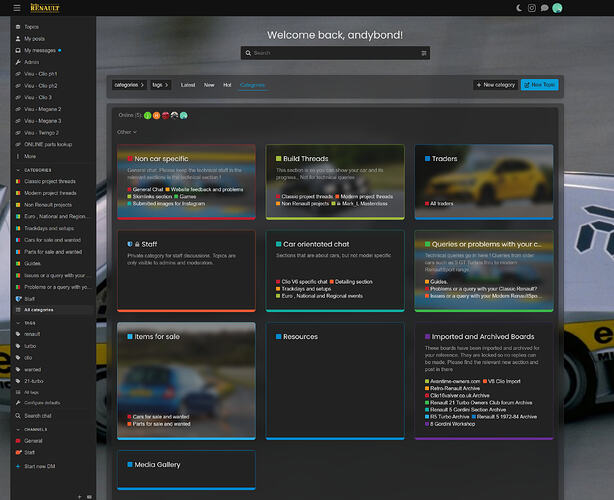
Task: Toggle dark mode with the moon icon
Action: pyautogui.click(x=519, y=8)
